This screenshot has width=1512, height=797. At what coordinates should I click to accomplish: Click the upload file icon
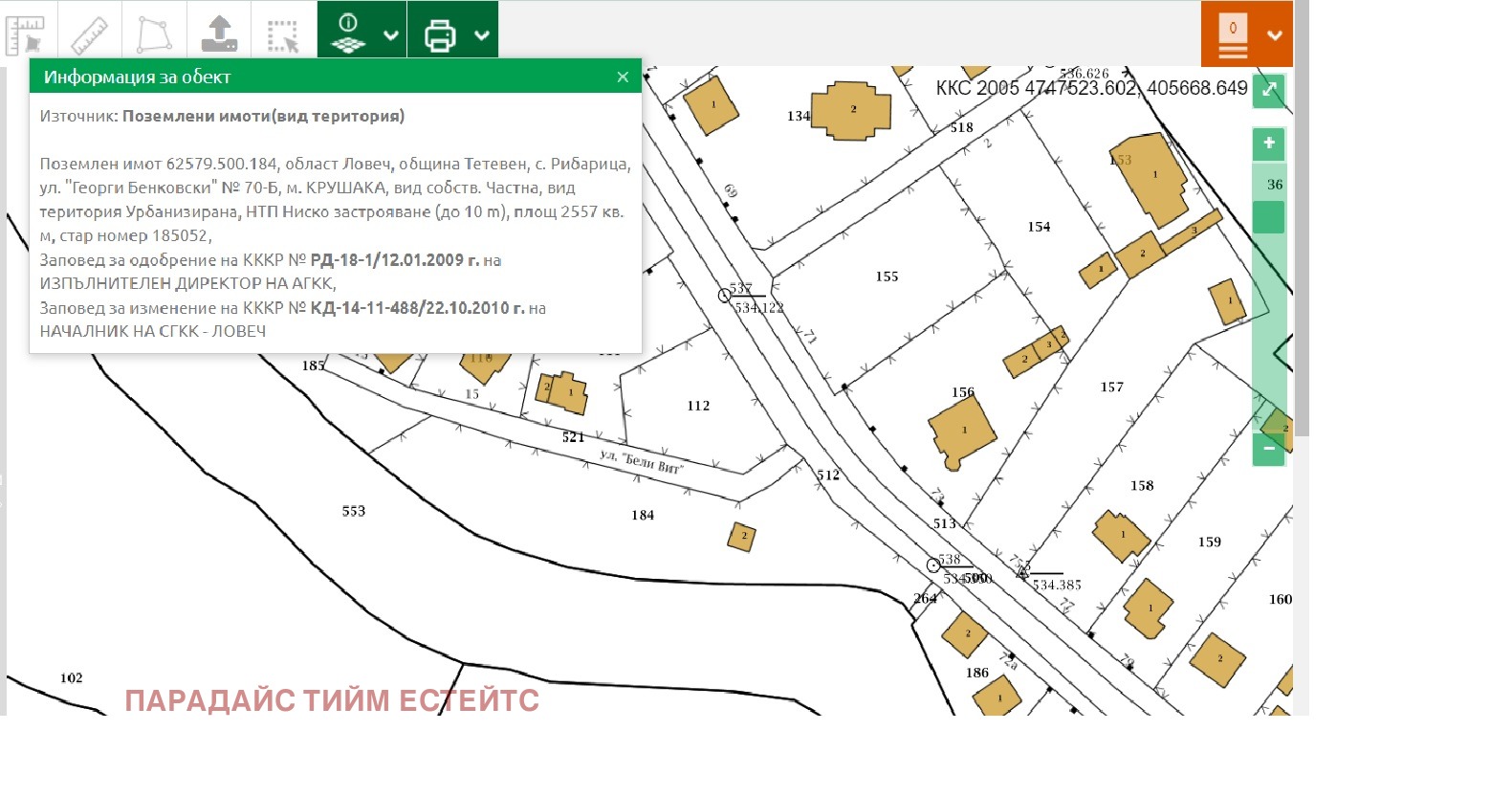click(x=219, y=34)
